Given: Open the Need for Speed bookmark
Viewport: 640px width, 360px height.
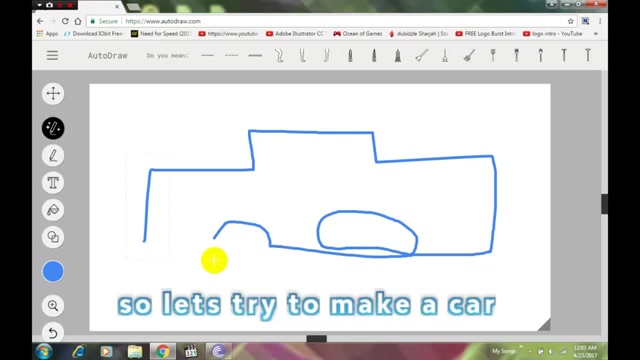Looking at the screenshot, I should [161, 34].
